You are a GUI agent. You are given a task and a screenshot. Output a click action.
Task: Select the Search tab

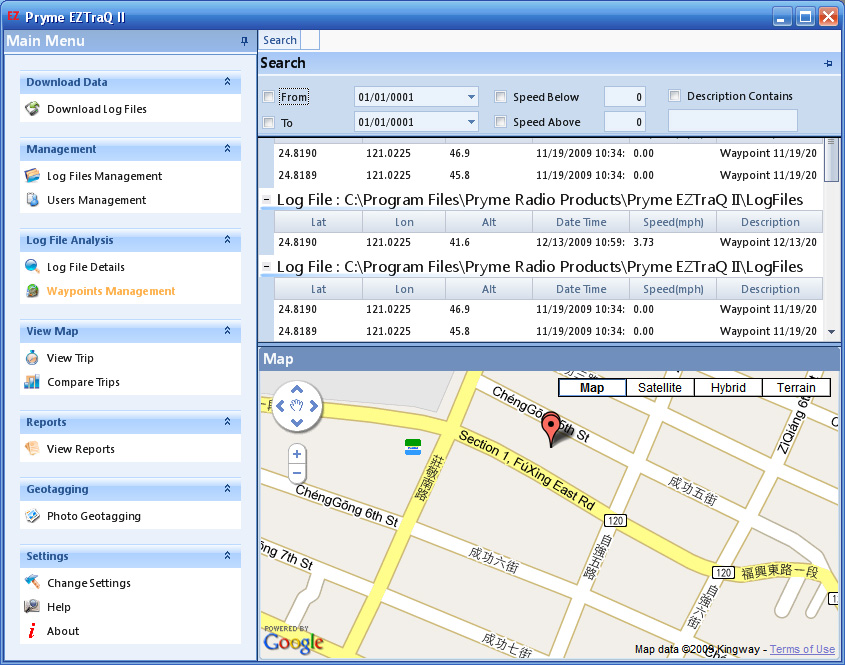280,40
